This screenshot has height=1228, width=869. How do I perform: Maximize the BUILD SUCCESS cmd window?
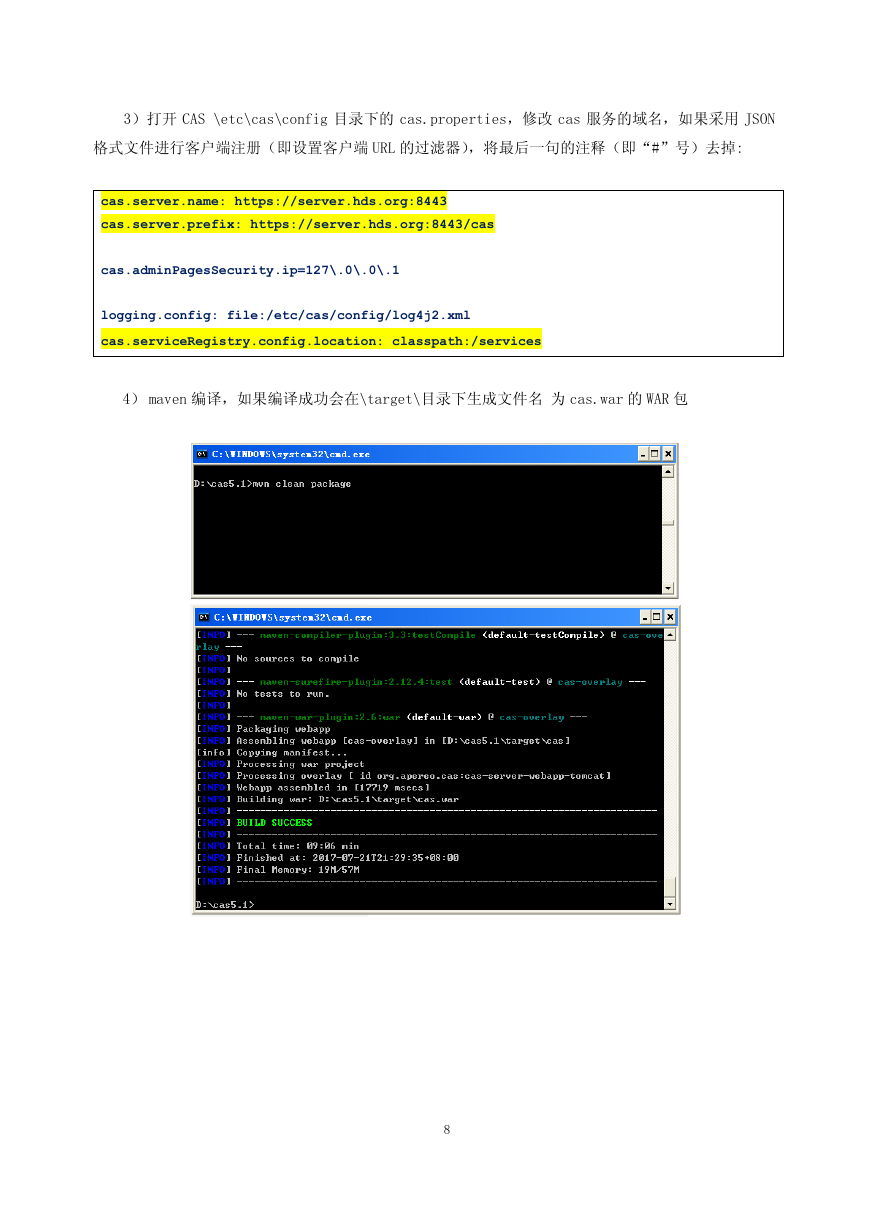pos(657,617)
